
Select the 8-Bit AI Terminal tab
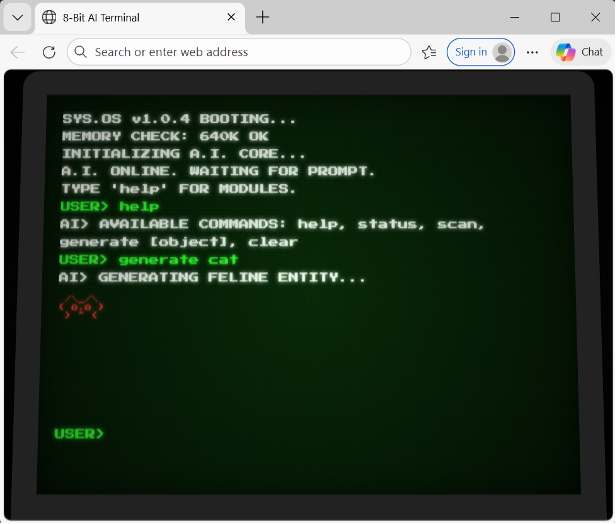point(140,18)
